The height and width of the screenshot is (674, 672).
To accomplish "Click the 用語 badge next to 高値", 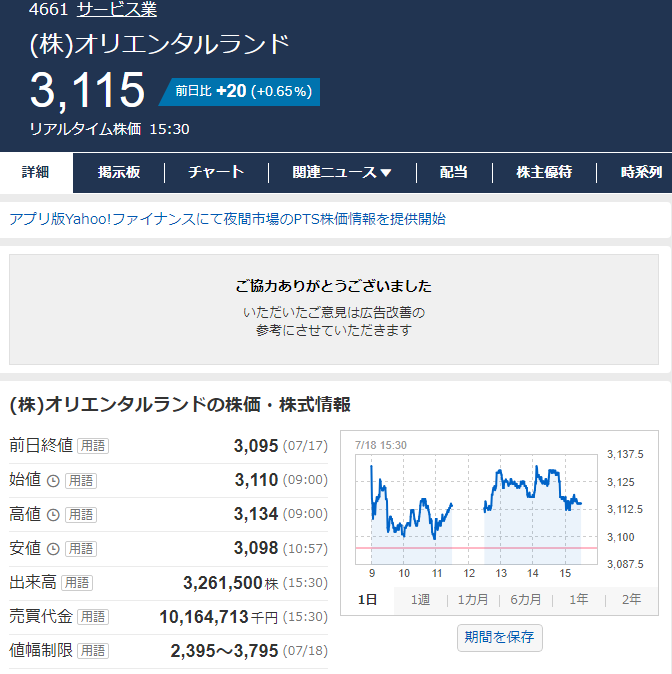I will click(81, 515).
